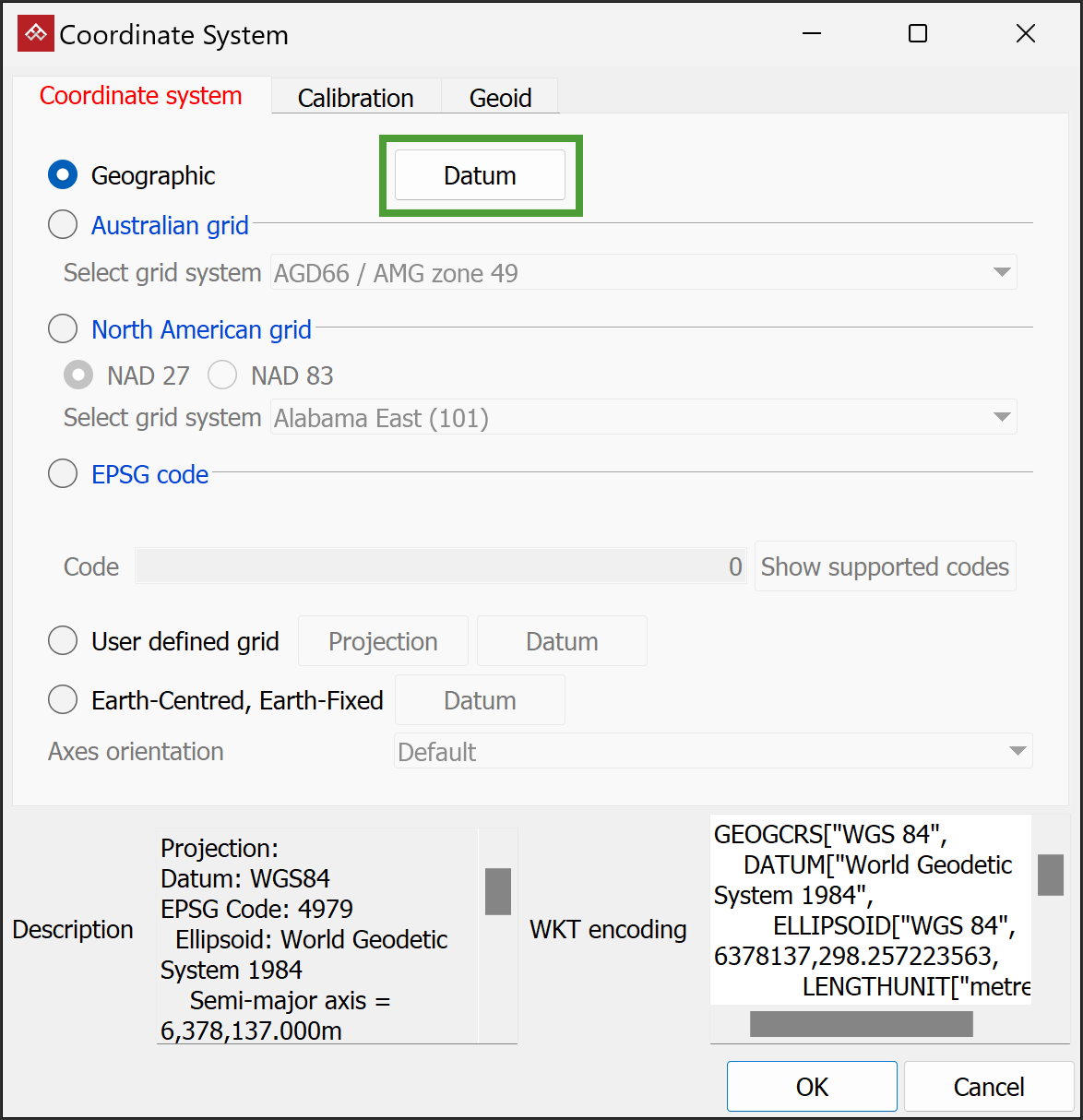1083x1120 pixels.
Task: Select the Geographic radio button
Action: pos(63,174)
